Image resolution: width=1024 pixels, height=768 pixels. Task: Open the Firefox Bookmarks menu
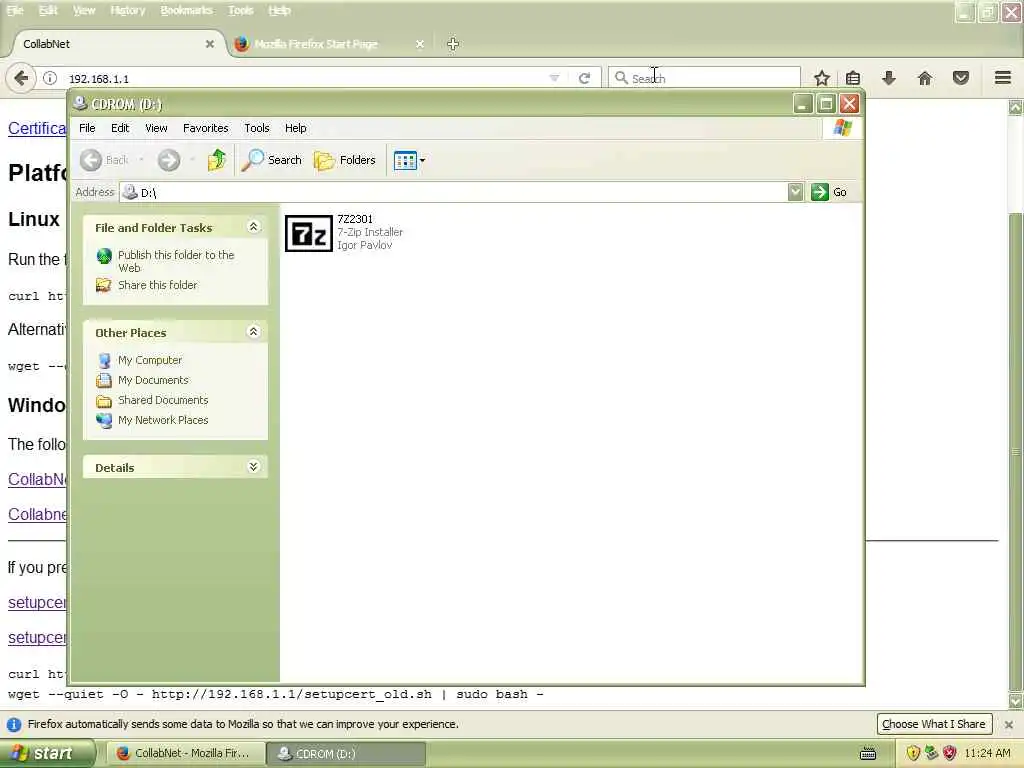187,10
